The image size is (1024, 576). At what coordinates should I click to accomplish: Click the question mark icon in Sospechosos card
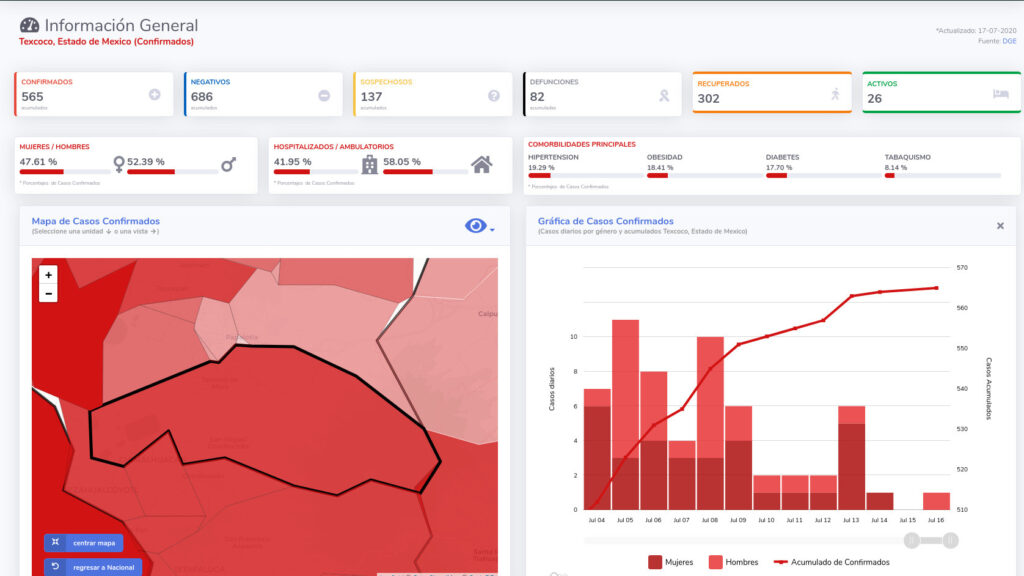tap(493, 95)
